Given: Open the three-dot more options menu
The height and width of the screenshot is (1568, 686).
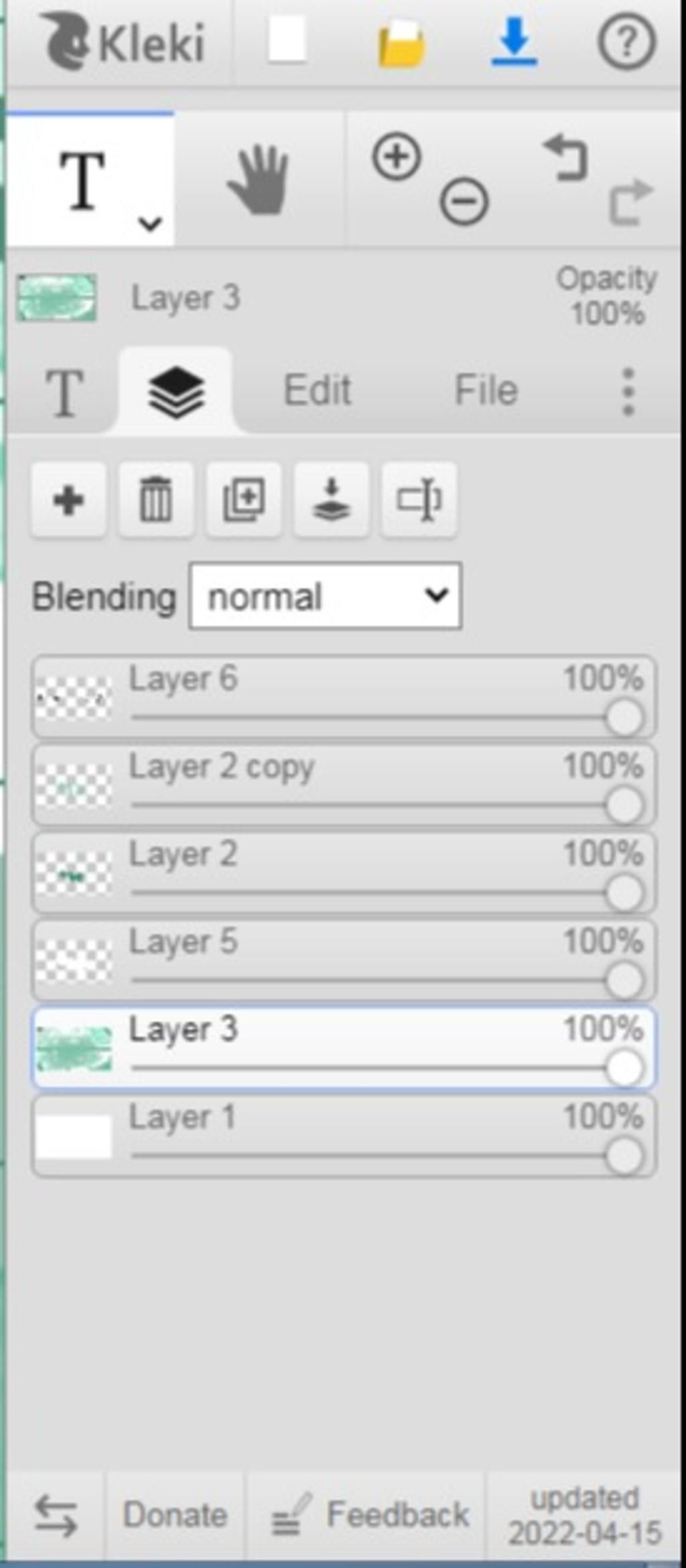Looking at the screenshot, I should (x=628, y=391).
